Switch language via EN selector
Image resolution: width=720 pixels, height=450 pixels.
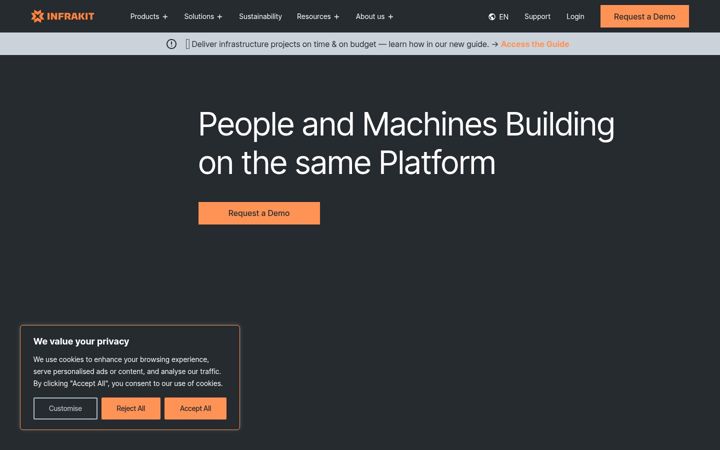(504, 17)
